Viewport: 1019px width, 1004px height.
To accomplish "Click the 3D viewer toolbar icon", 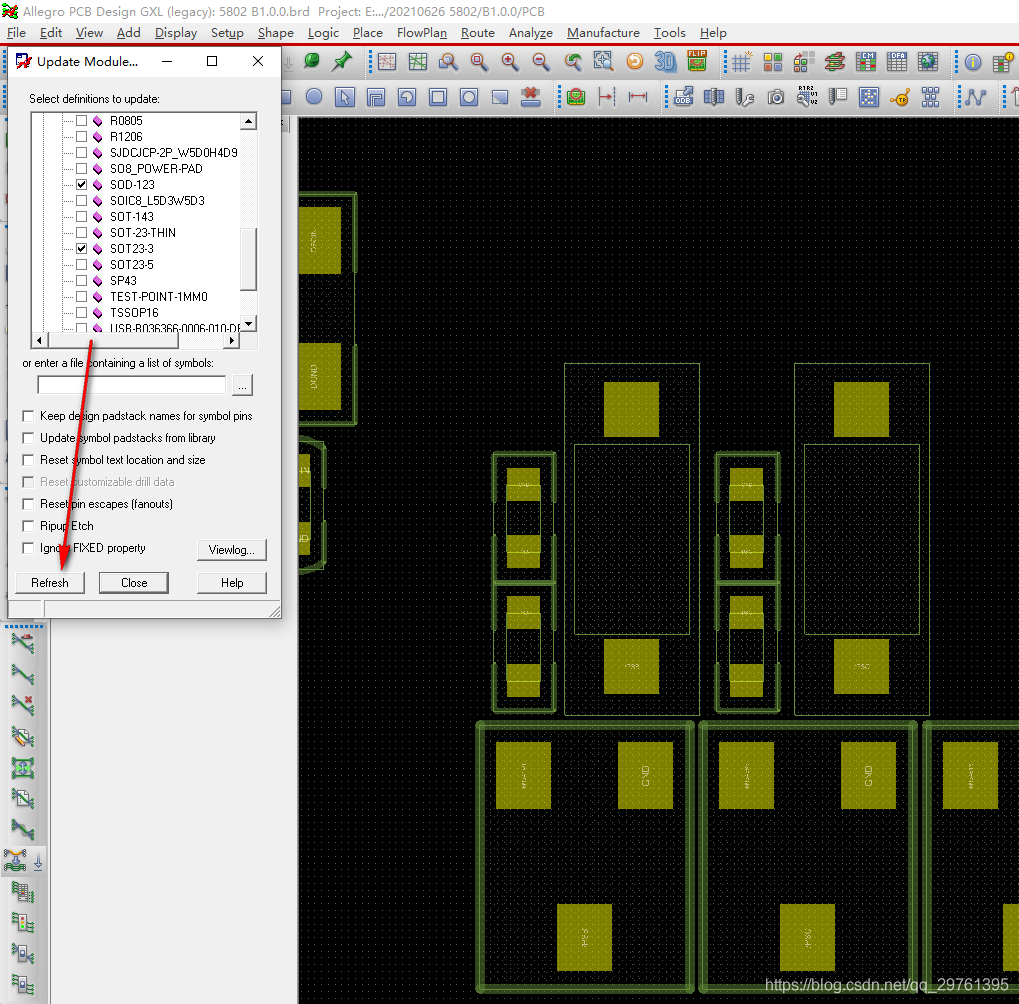I will tap(665, 62).
